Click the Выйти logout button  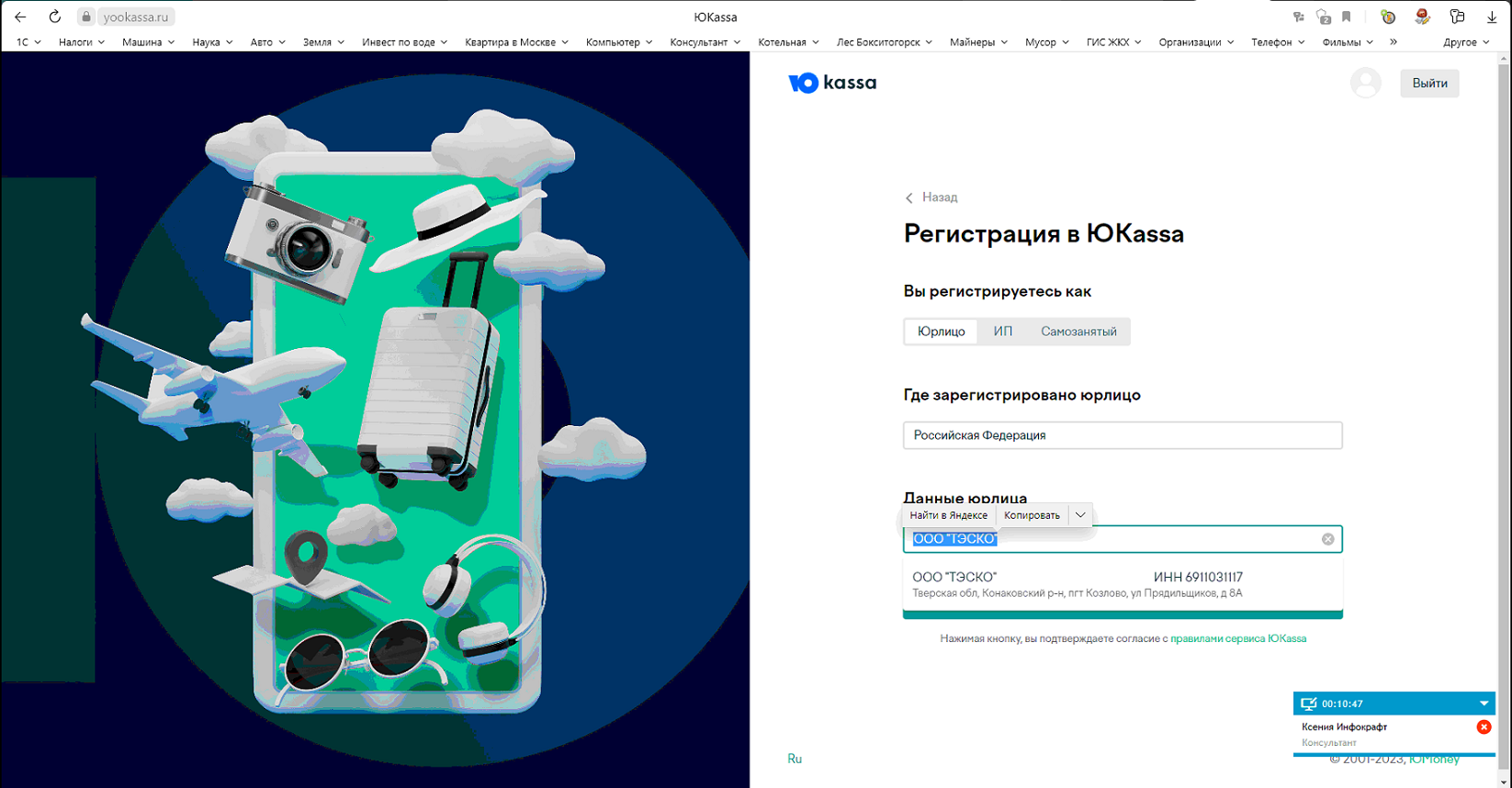click(1429, 84)
